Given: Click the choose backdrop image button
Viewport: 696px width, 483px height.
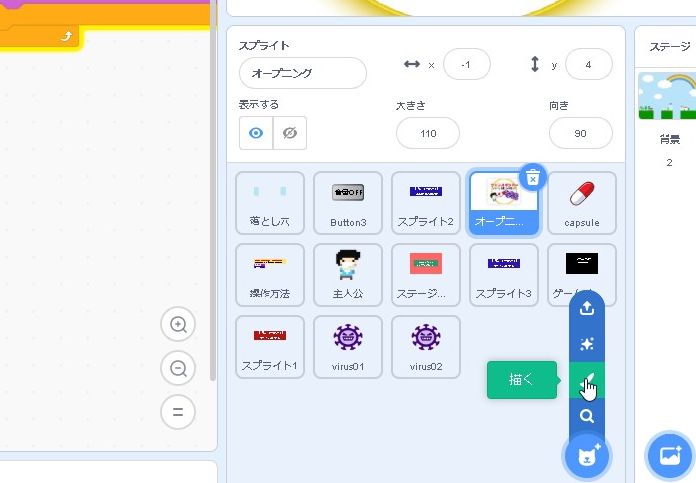Looking at the screenshot, I should coord(670,455).
